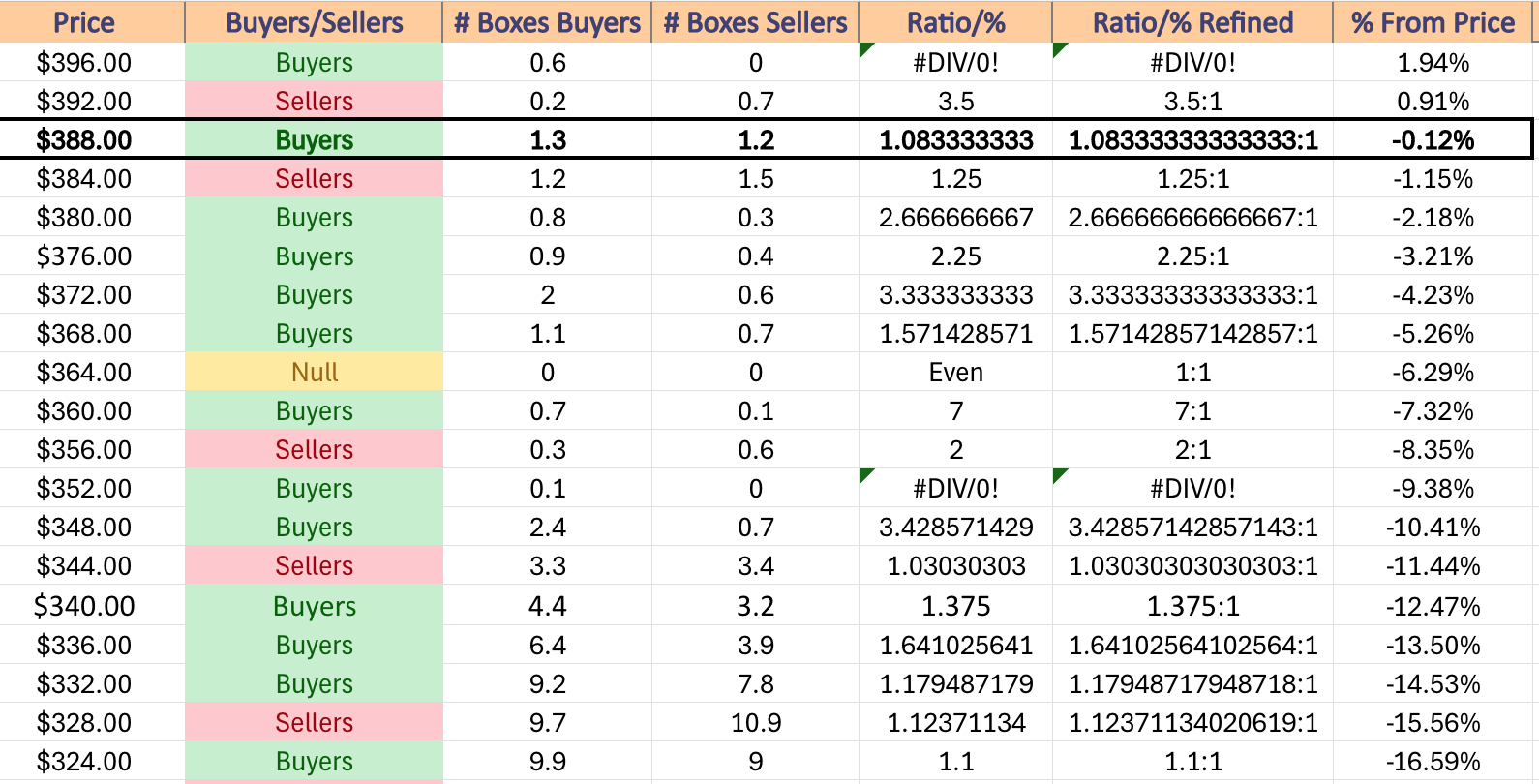Click the 7:1 refined ratio cell
This screenshot has height=784, width=1539.
click(x=1192, y=411)
